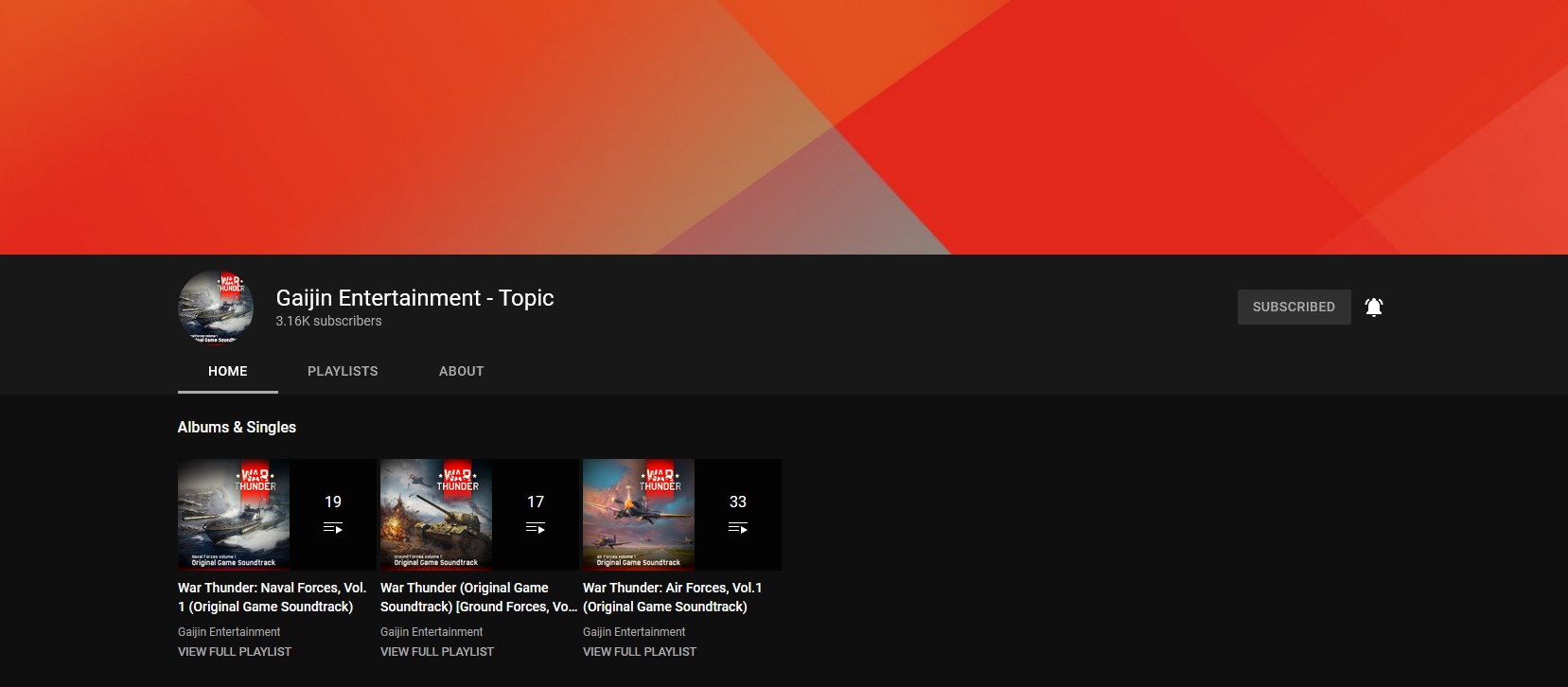View full playlist for Ground Forces album
The height and width of the screenshot is (687, 1568).
point(437,651)
